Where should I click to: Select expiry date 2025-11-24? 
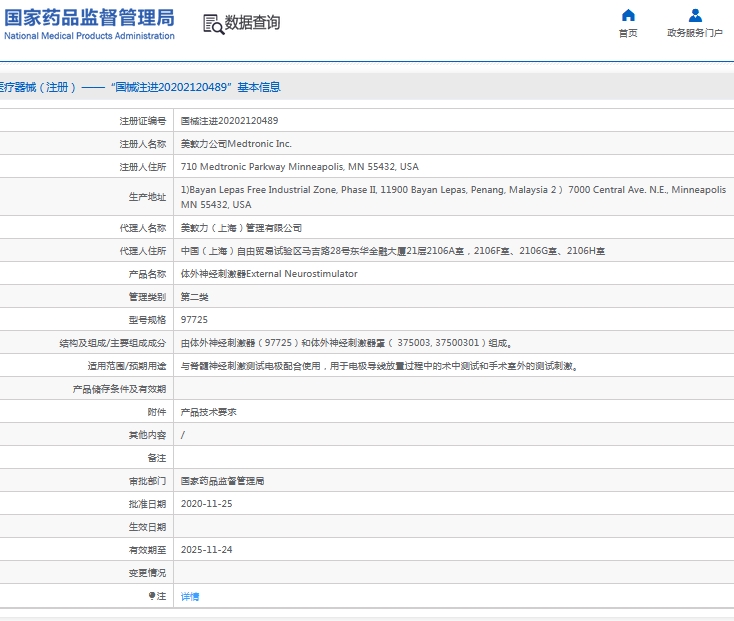coord(206,549)
